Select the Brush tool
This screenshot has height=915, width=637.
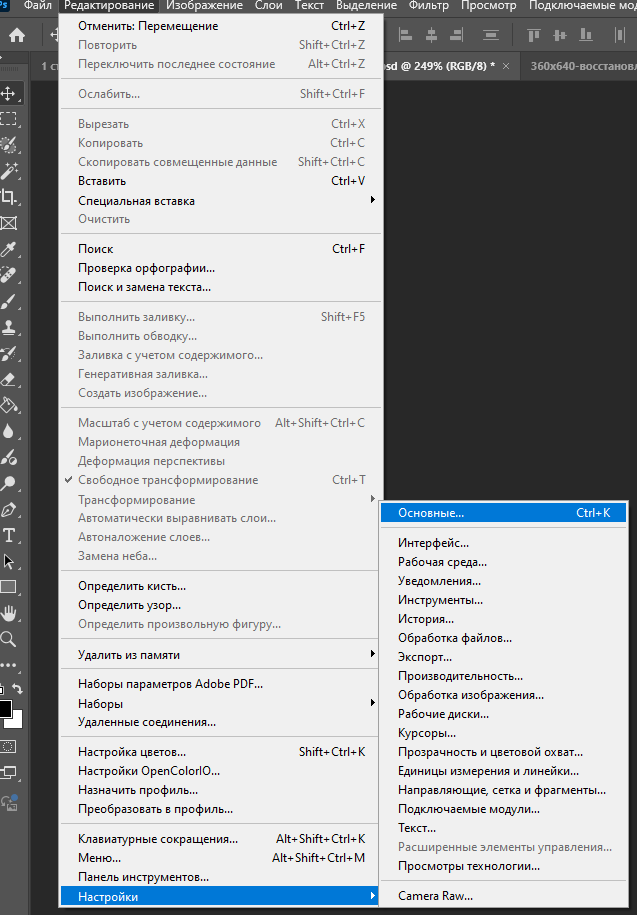[x=8, y=302]
